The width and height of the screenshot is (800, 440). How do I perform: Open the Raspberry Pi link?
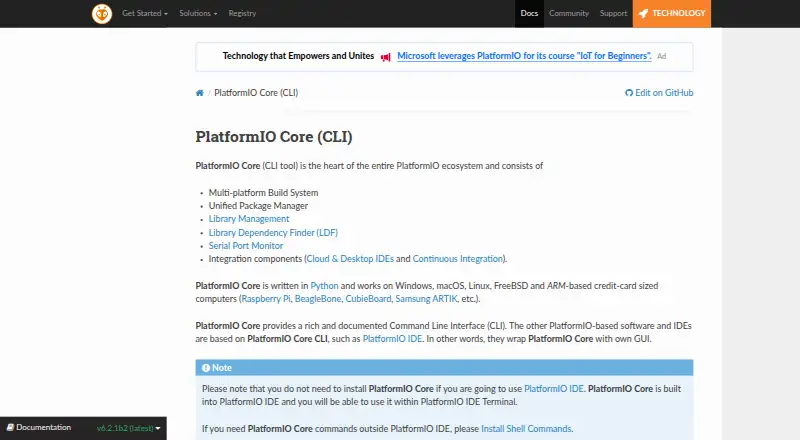point(266,299)
